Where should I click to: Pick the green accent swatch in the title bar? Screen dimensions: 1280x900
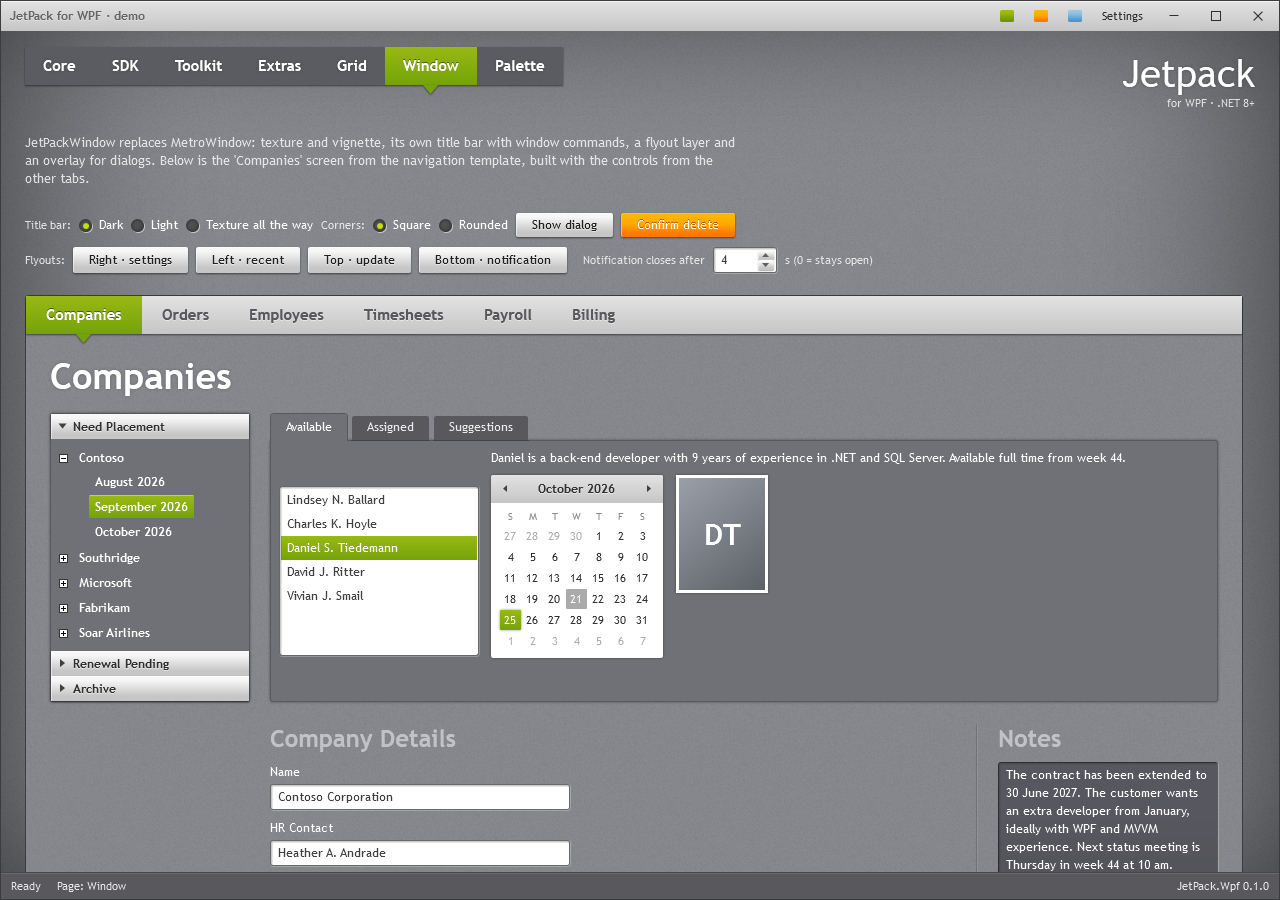pyautogui.click(x=1007, y=16)
